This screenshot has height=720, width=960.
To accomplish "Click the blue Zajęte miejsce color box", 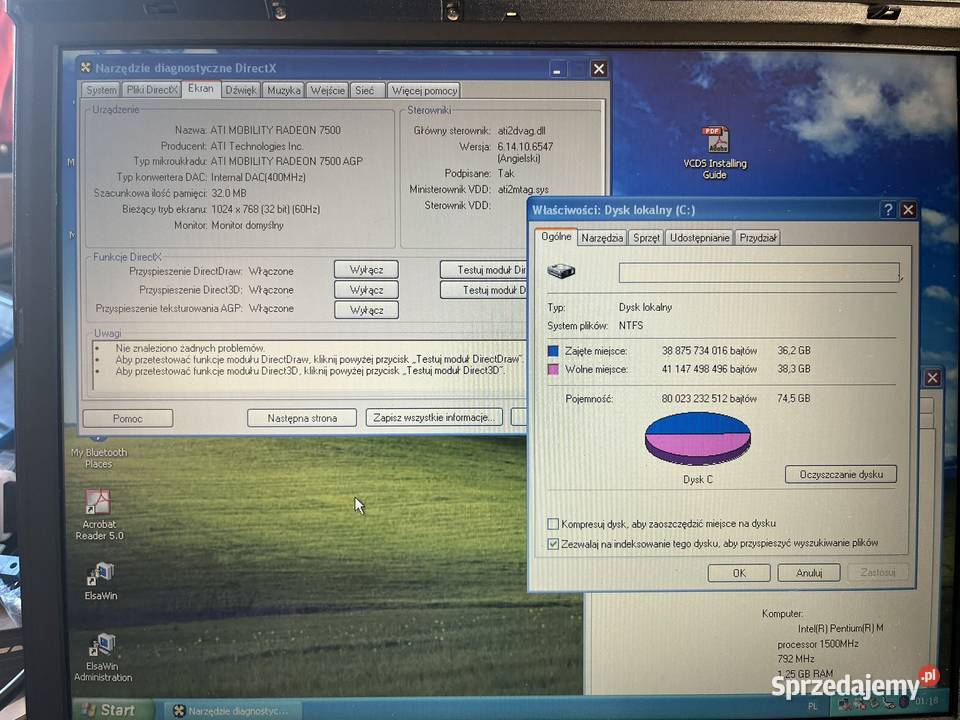I will click(553, 351).
